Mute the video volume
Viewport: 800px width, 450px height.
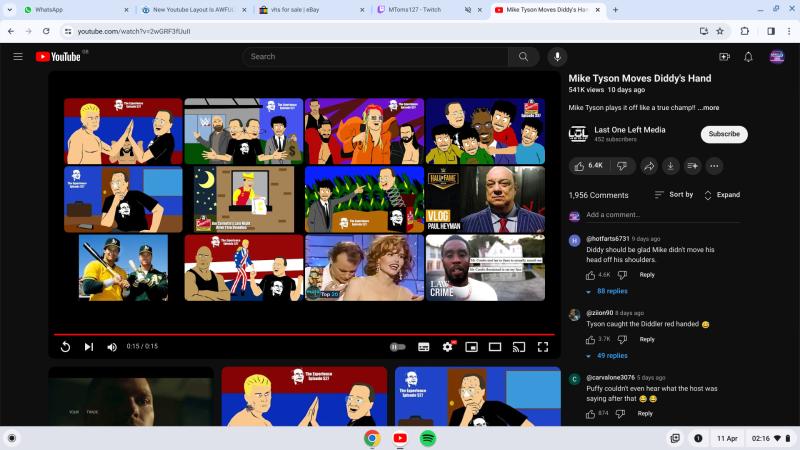(112, 347)
